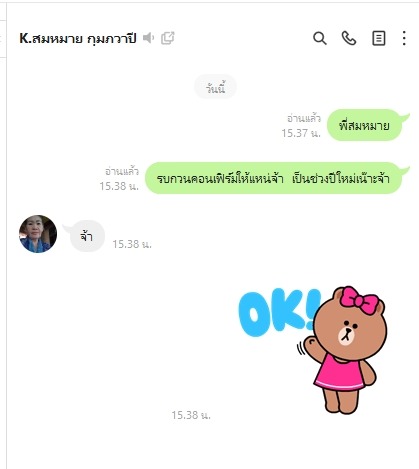
Task: Click the อ่านแล้ว read label beside พี่สมหมาย
Action: 304,118
